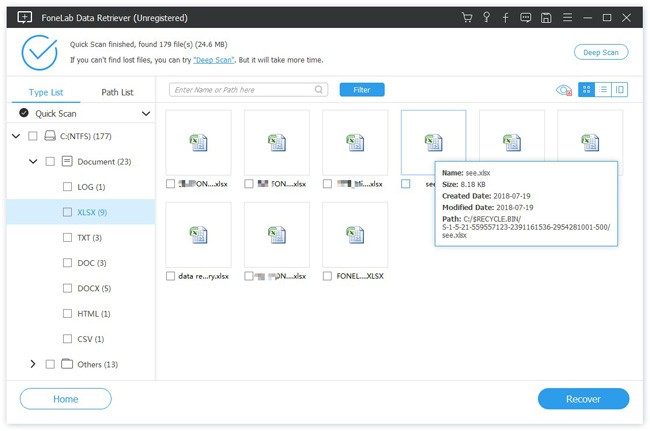Select the CSV (1) tree label
The image size is (650, 431).
(x=91, y=338)
